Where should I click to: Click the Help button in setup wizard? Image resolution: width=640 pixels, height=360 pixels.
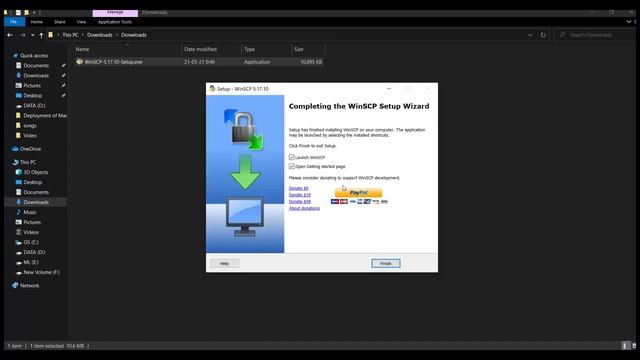pyautogui.click(x=224, y=263)
